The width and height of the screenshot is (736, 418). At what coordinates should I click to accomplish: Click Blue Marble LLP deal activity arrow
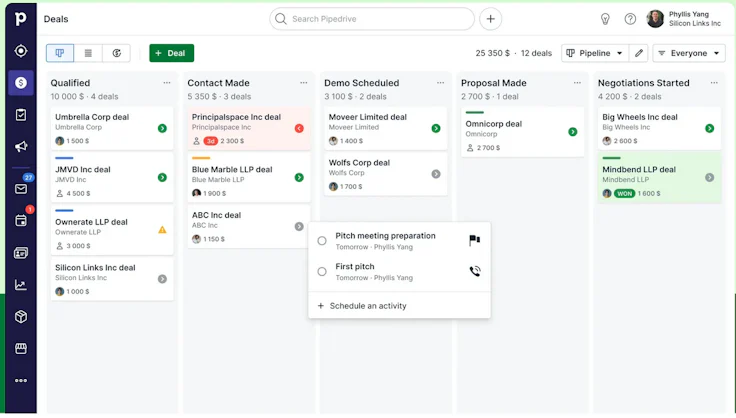pyautogui.click(x=299, y=177)
